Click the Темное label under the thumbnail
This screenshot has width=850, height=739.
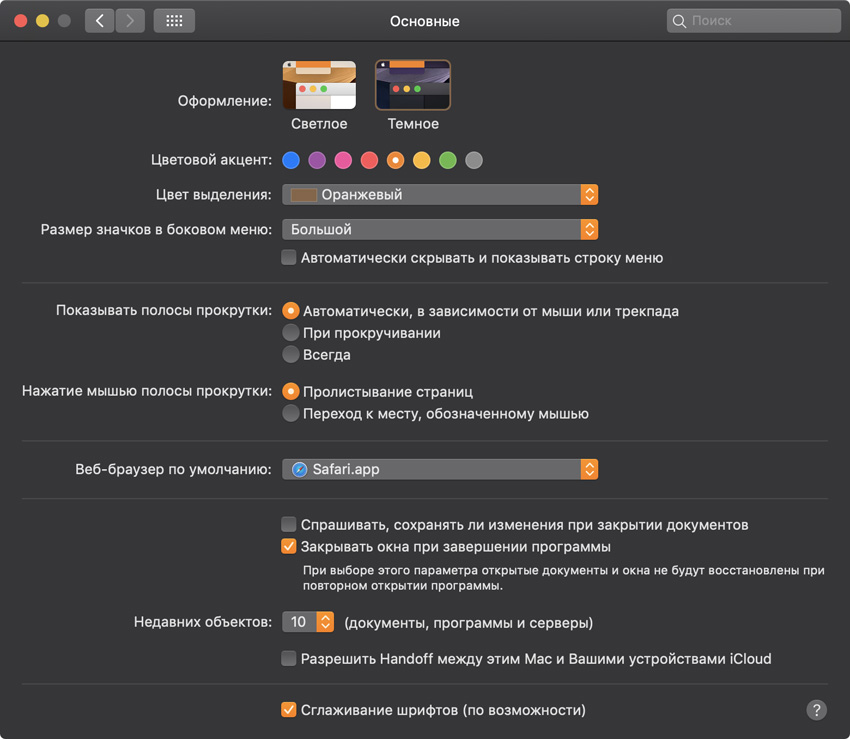pos(413,124)
